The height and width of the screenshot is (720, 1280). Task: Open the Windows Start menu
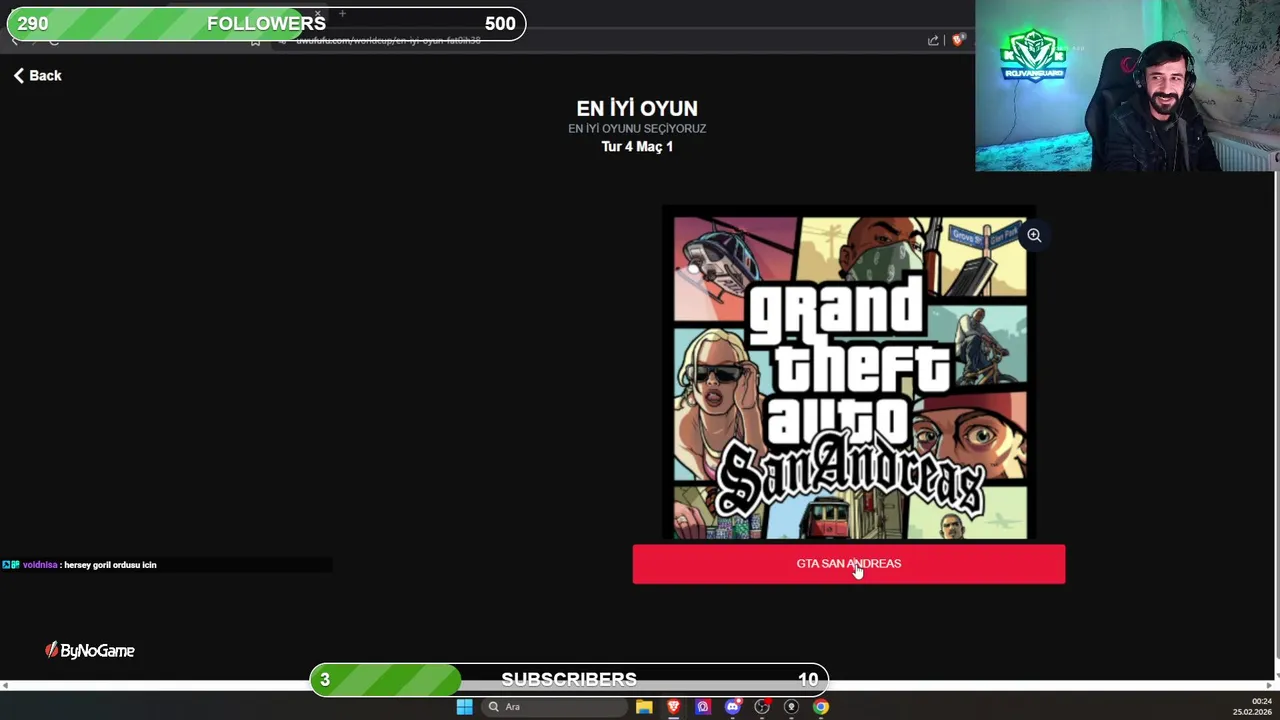[464, 707]
